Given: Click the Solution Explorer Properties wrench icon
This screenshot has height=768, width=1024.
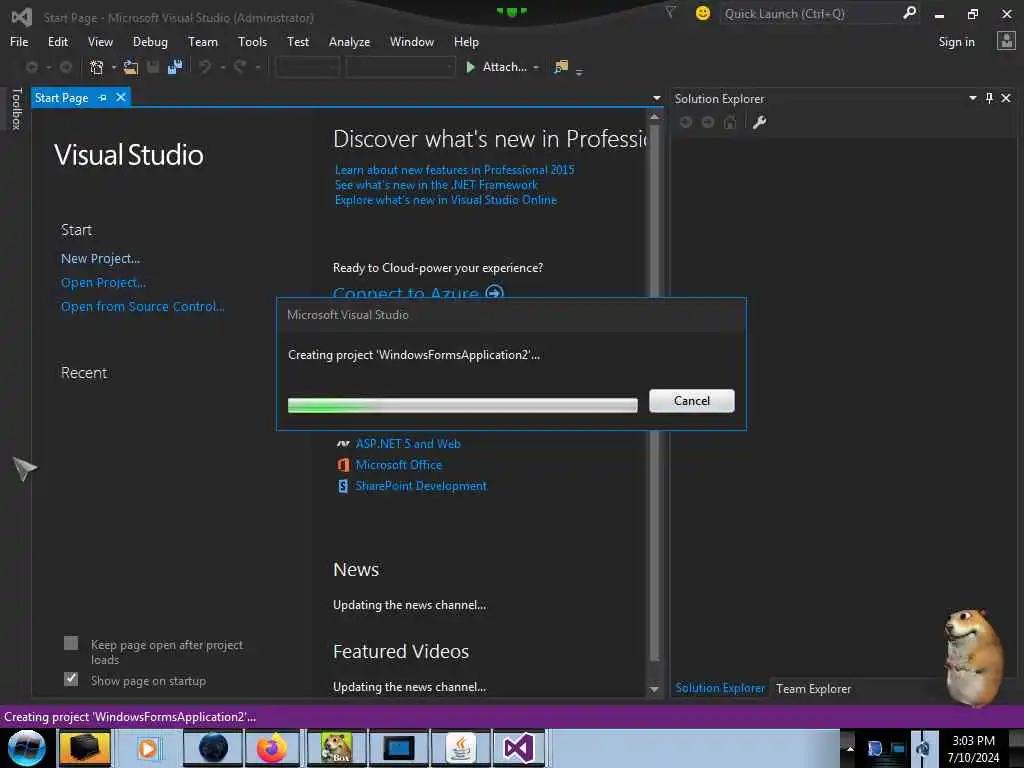Looking at the screenshot, I should 759,122.
